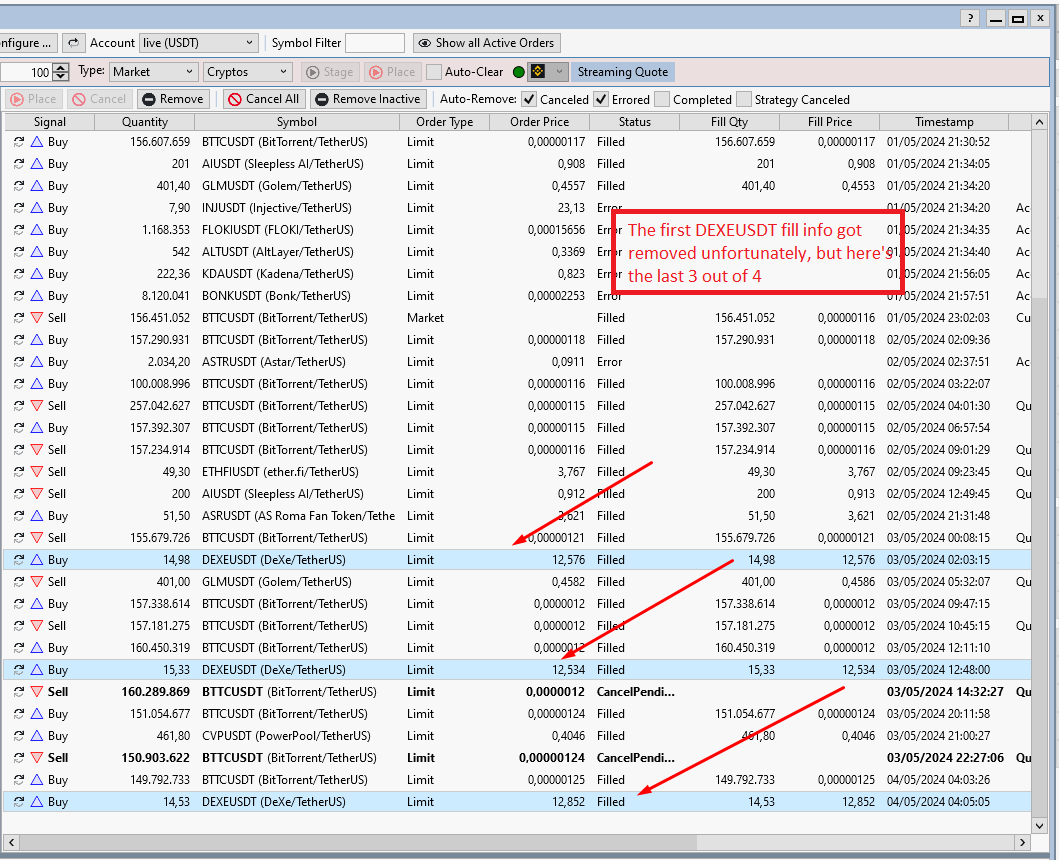This screenshot has width=1059, height=860.
Task: Click the horizontal scrollbar right arrow
Action: (x=1023, y=842)
